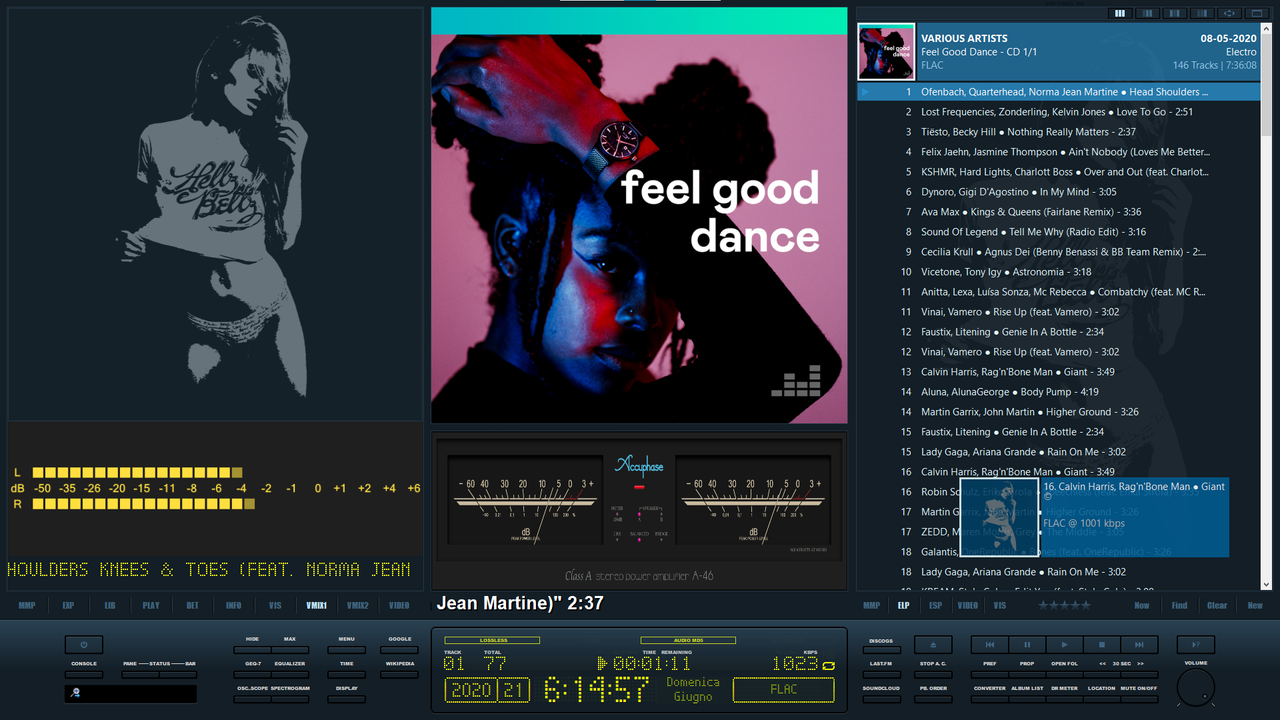Toggle the MAX button

pos(290,650)
